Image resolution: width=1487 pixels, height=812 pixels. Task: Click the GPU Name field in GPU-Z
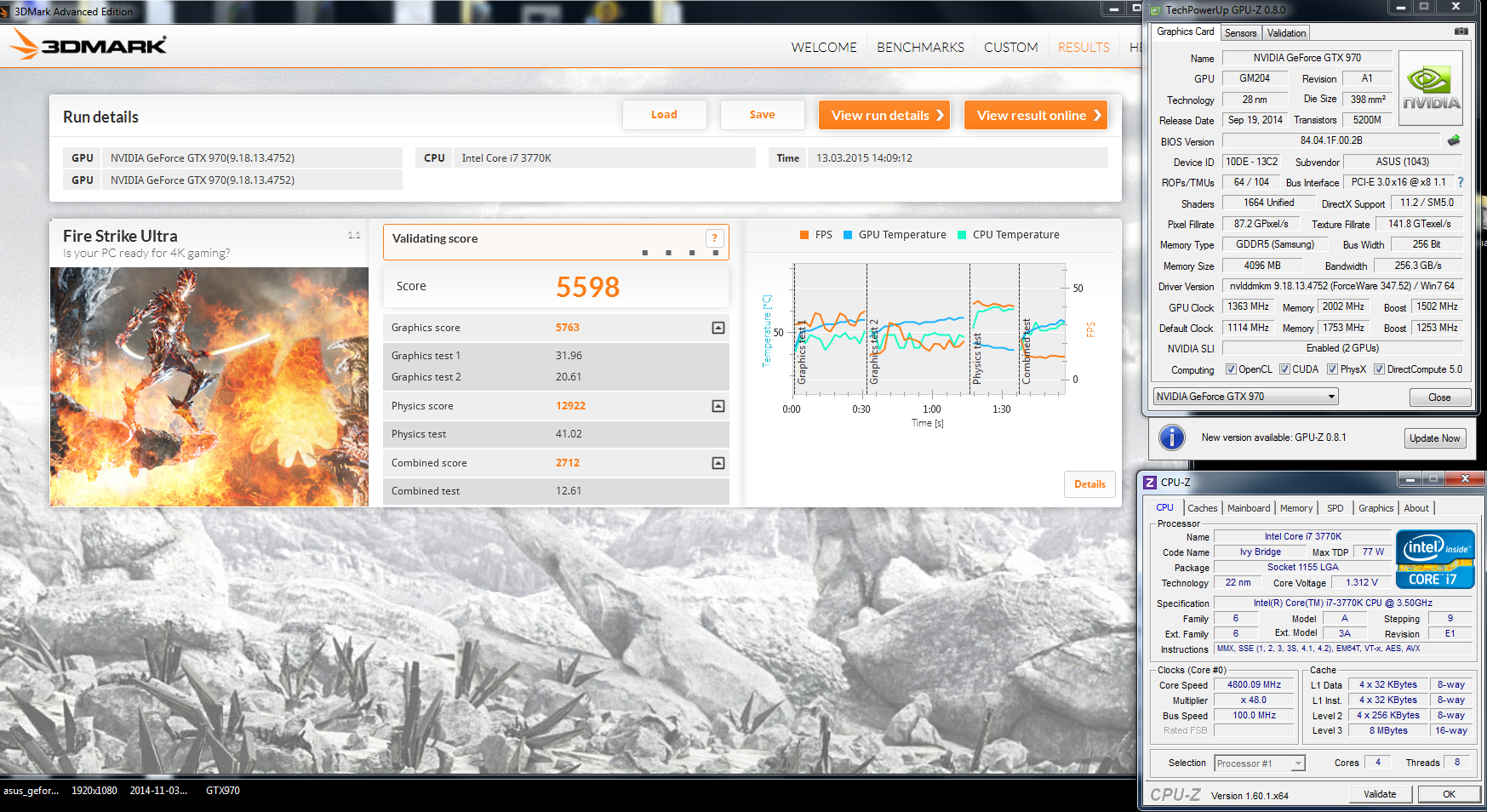pyautogui.click(x=1307, y=58)
